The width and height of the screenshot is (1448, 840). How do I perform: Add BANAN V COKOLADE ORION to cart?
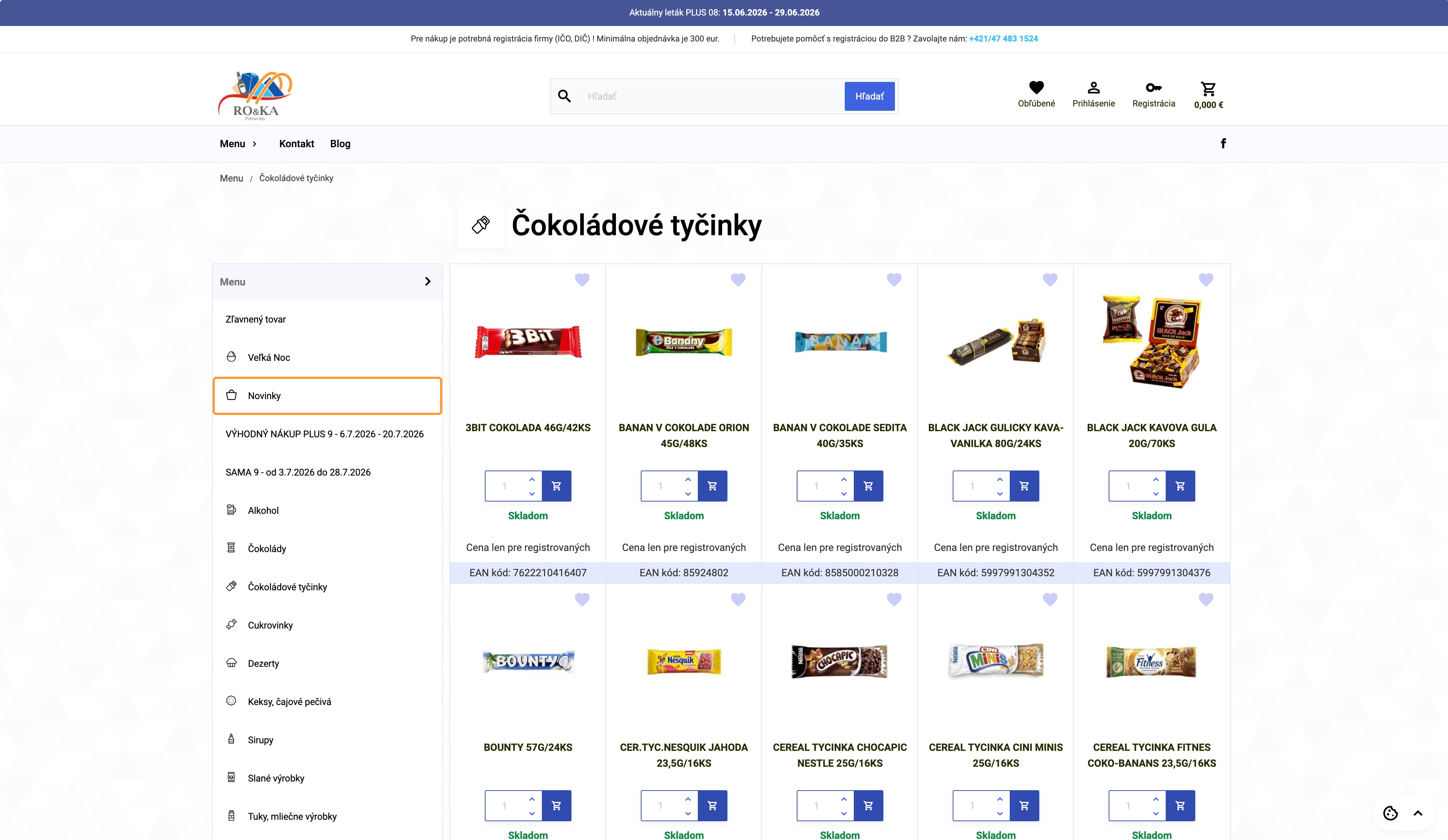[713, 486]
